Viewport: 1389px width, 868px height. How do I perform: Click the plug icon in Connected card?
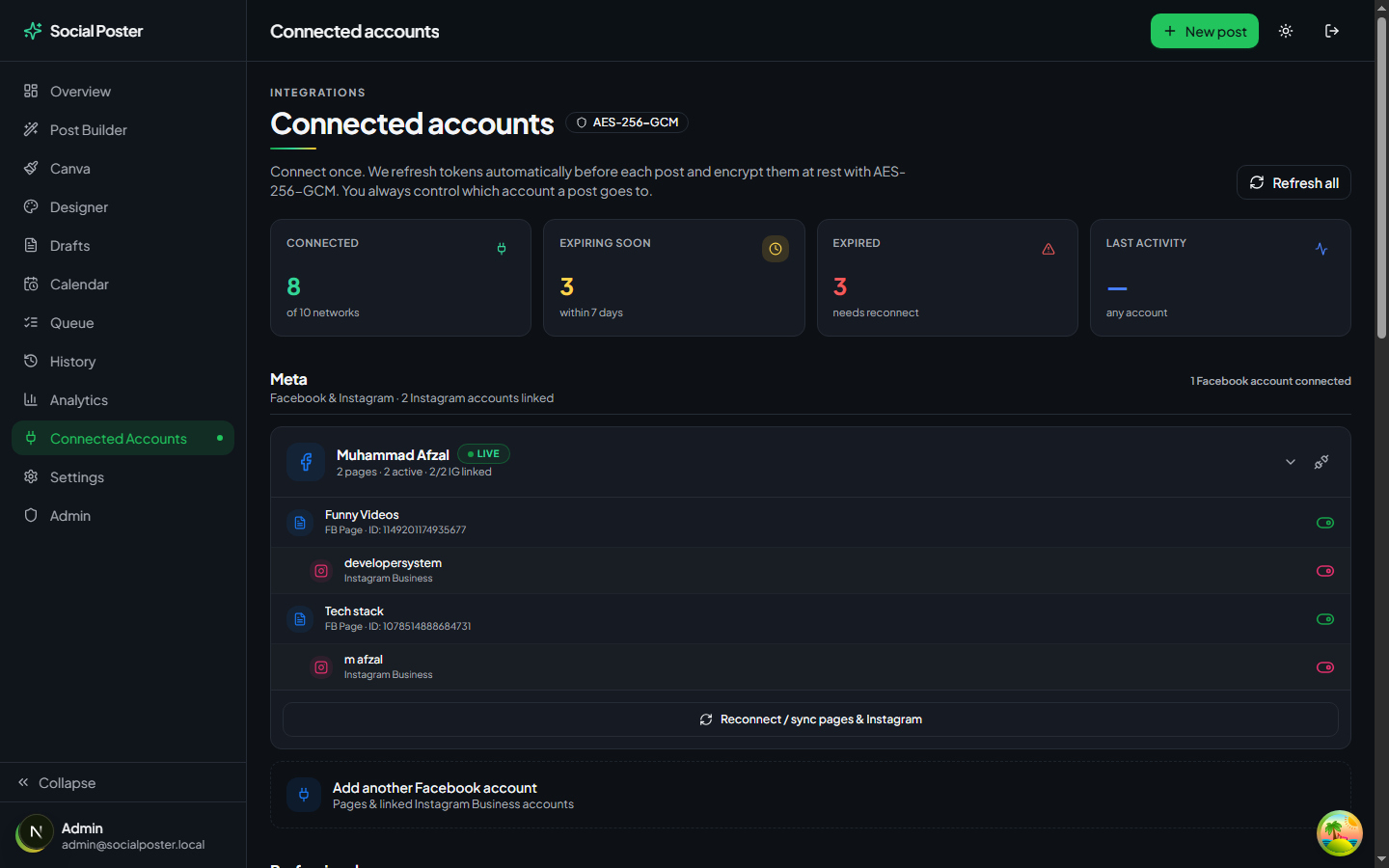click(502, 249)
